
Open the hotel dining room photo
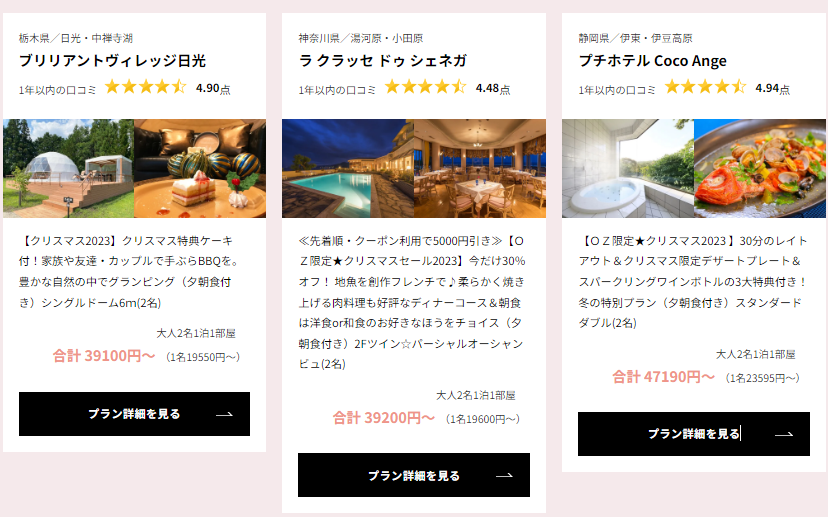pyautogui.click(x=480, y=168)
